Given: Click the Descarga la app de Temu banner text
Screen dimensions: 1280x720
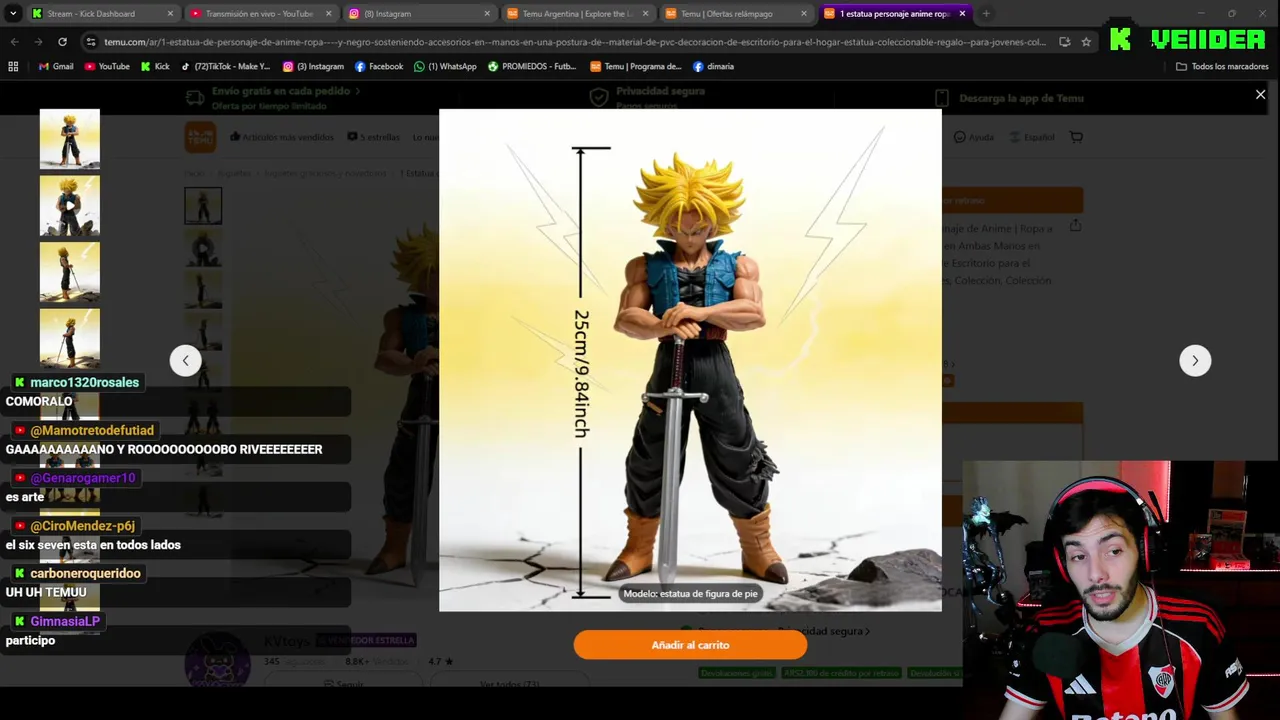Looking at the screenshot, I should click(1021, 98).
